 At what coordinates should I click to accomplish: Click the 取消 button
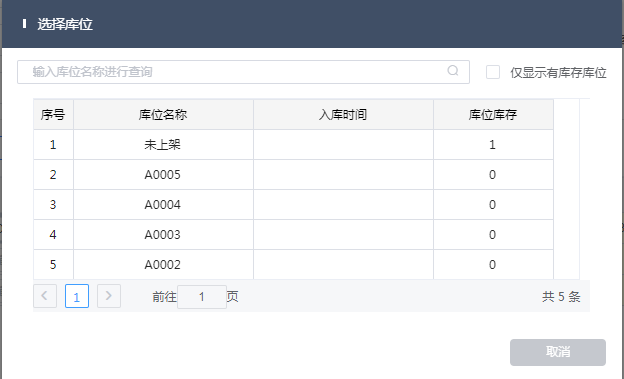coord(558,352)
